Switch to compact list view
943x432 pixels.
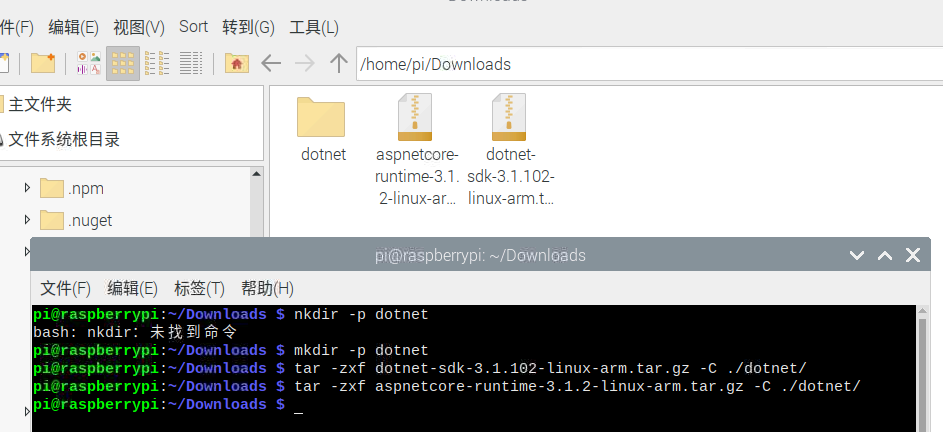(x=157, y=63)
